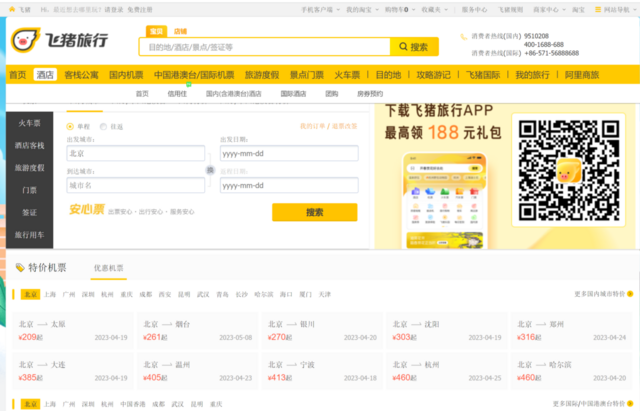Click the consumer hotline phone icon
This screenshot has height=411, width=640.
(464, 37)
